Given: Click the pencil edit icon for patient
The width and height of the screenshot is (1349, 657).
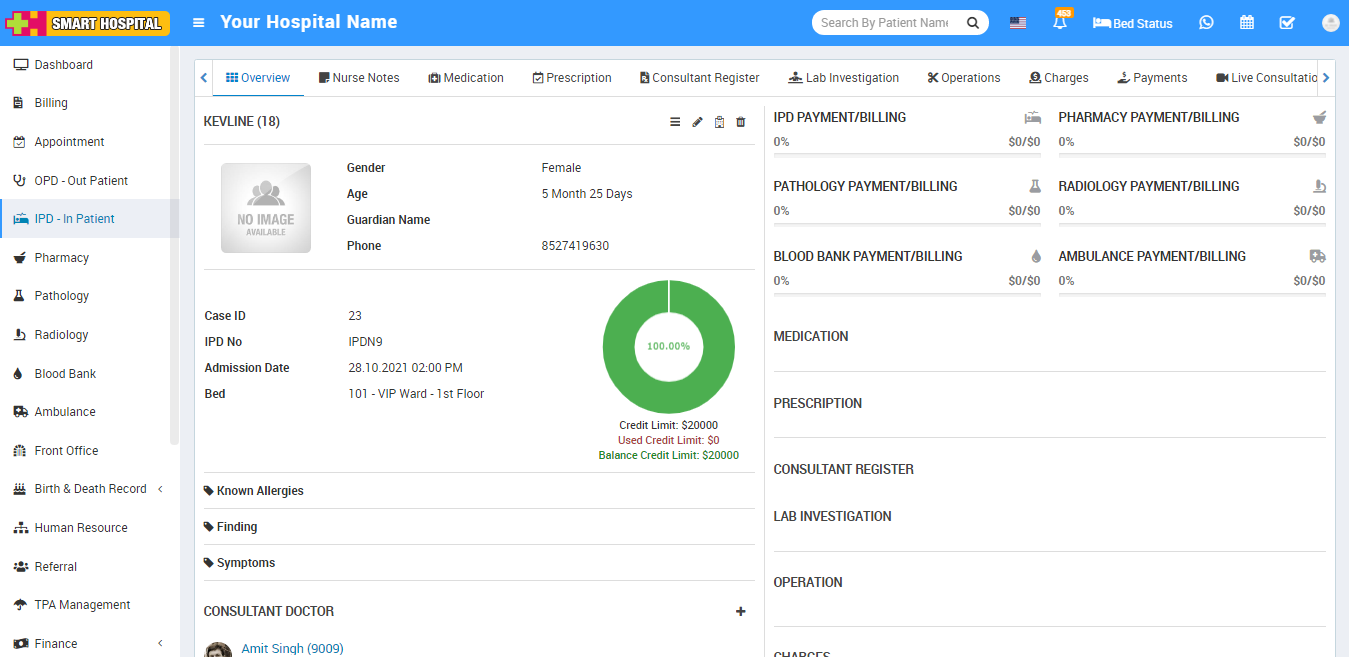Looking at the screenshot, I should tap(697, 122).
